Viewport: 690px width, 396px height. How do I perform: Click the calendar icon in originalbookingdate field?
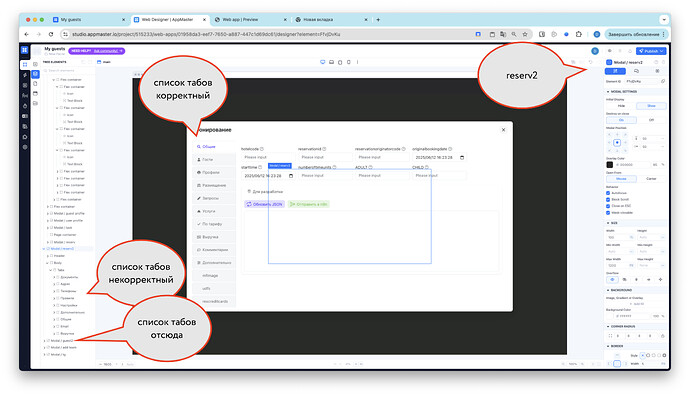point(462,157)
